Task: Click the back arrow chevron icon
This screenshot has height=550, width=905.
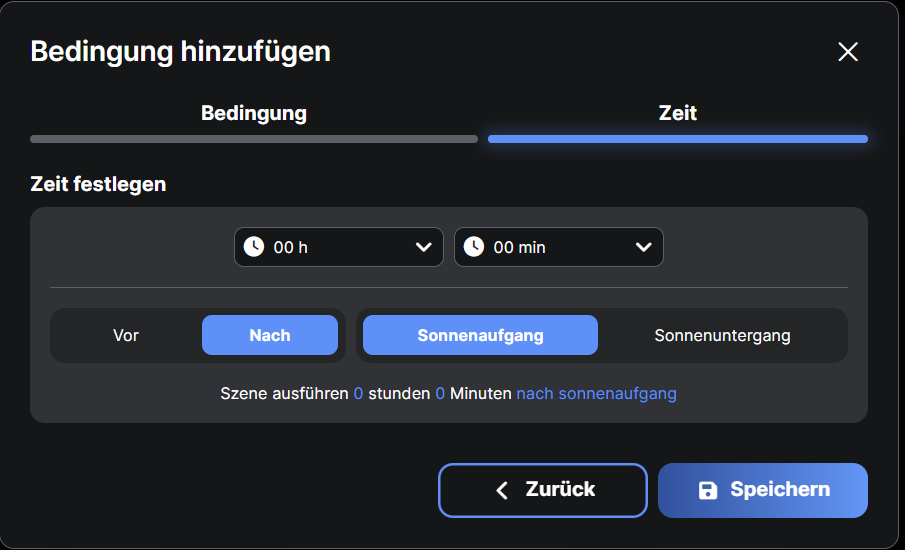Action: [x=502, y=490]
